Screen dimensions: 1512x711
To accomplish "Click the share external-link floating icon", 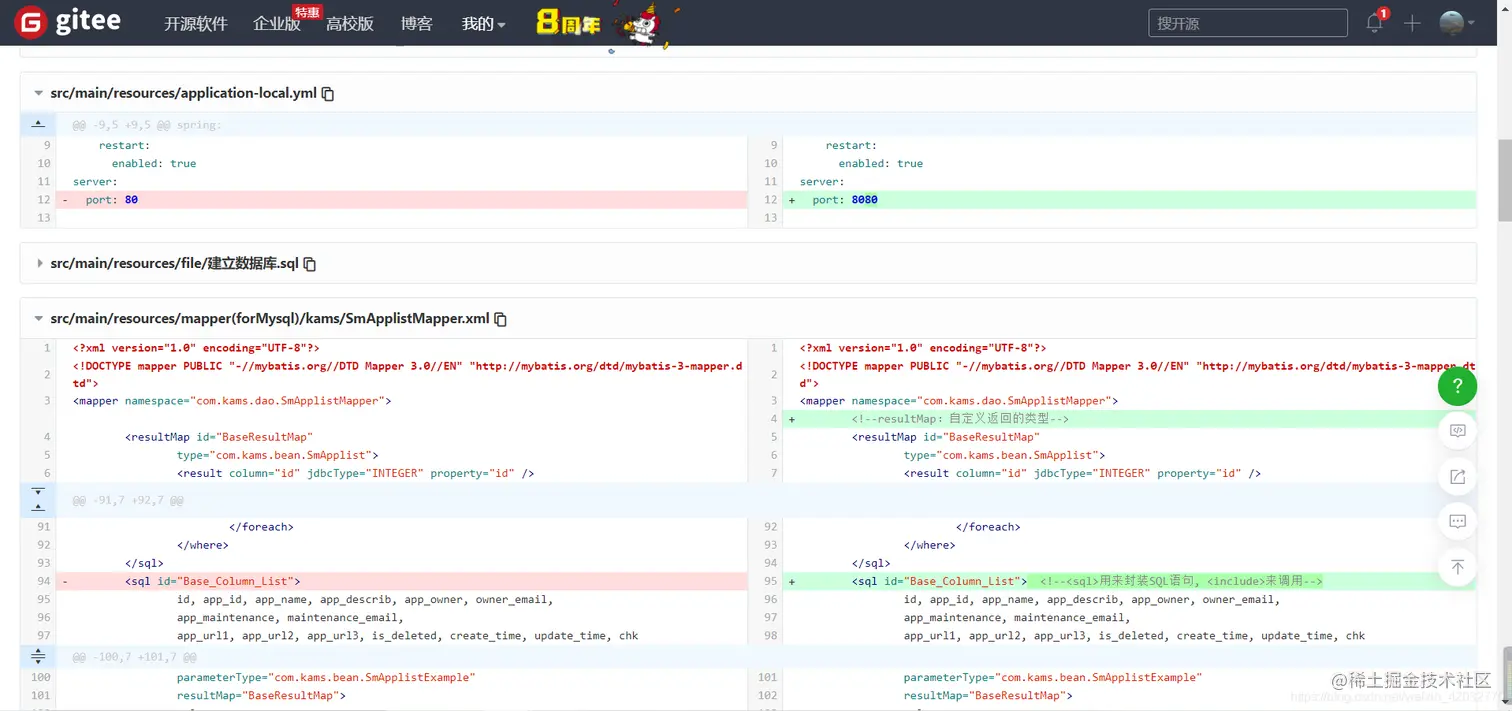I will click(1457, 477).
